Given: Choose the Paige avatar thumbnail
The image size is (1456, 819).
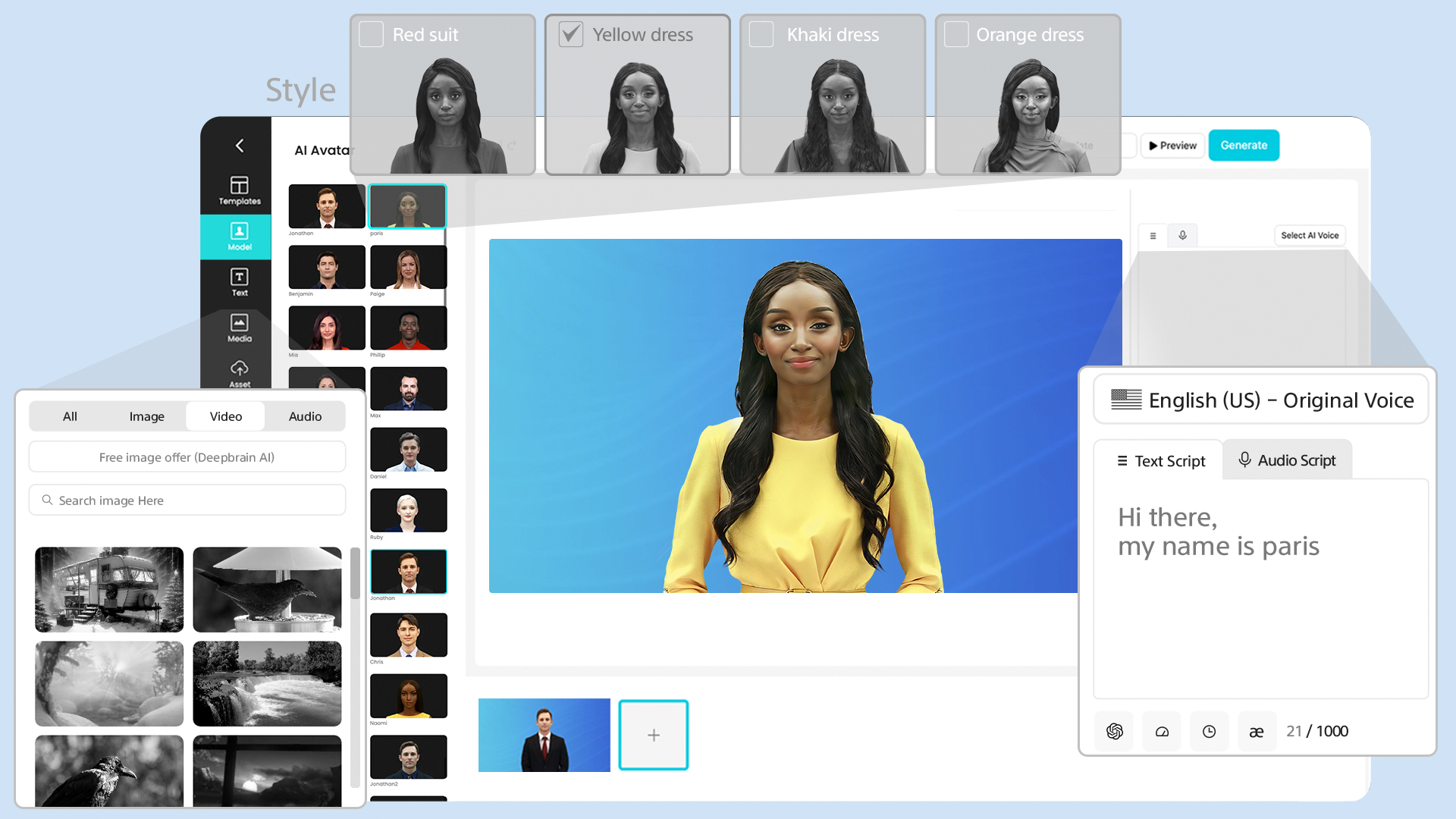Looking at the screenshot, I should pyautogui.click(x=408, y=267).
